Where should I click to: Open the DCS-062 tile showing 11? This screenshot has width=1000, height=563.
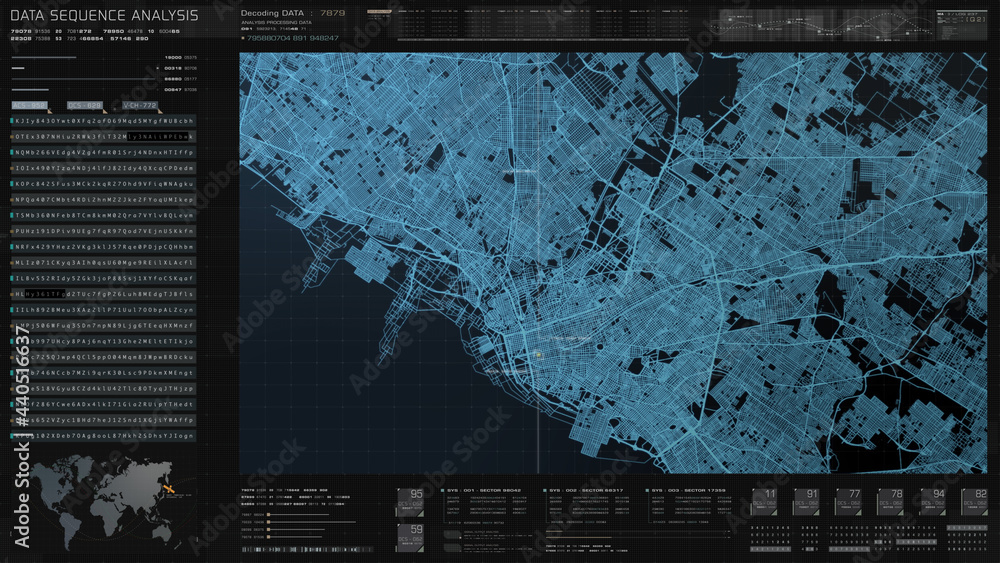[x=764, y=502]
